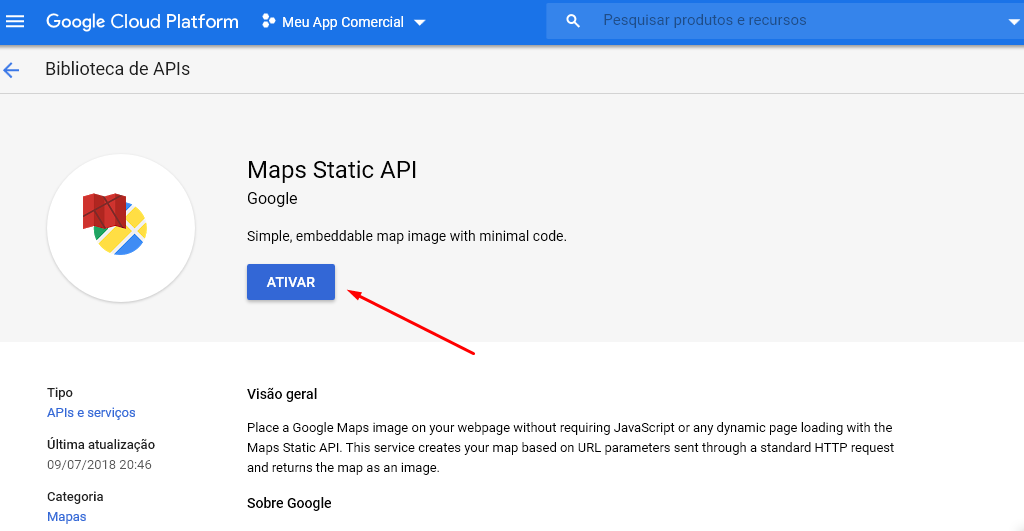Click the Maps Static API logo image
Screen dimensions: 1024x531
click(121, 228)
